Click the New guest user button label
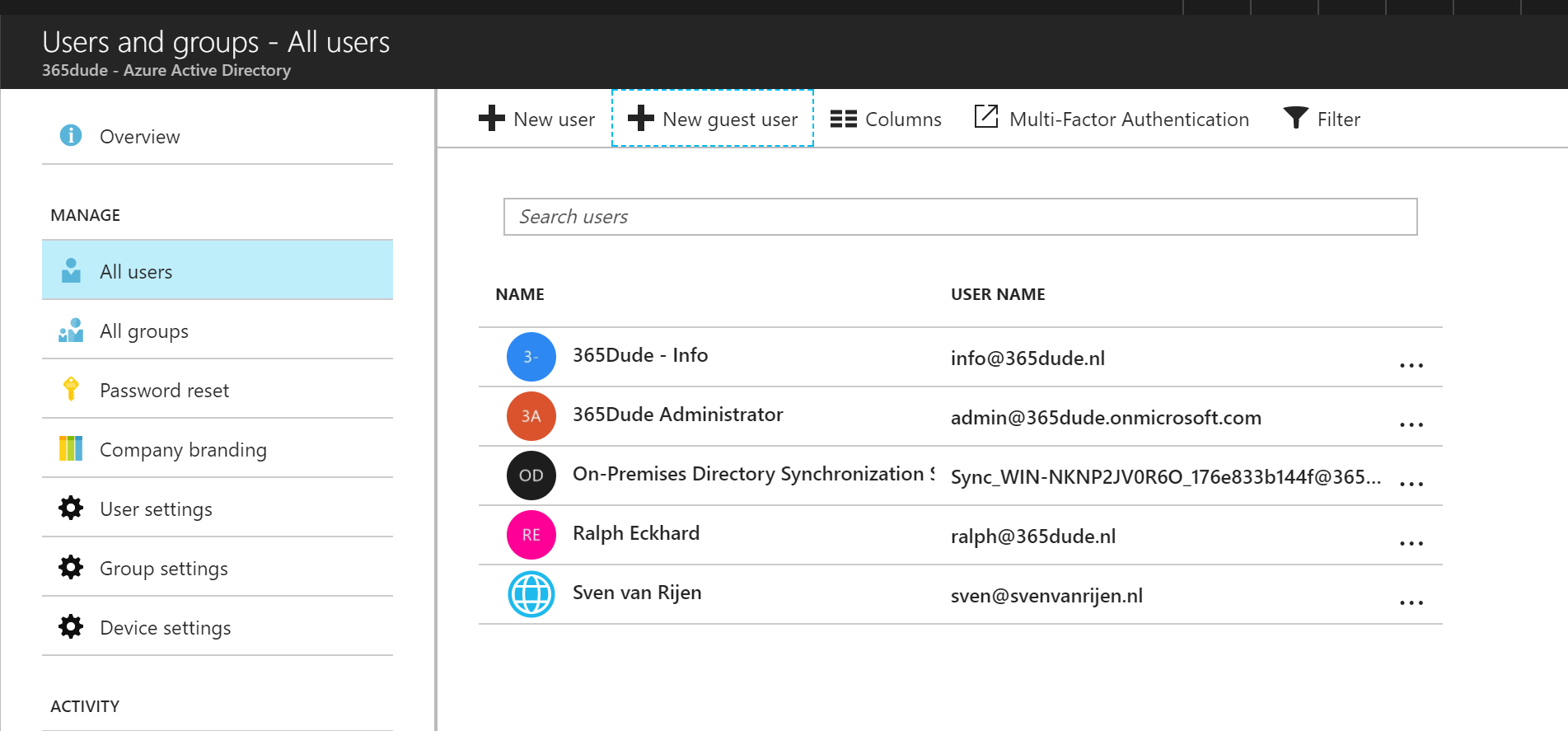The width and height of the screenshot is (1568, 731). tap(730, 119)
